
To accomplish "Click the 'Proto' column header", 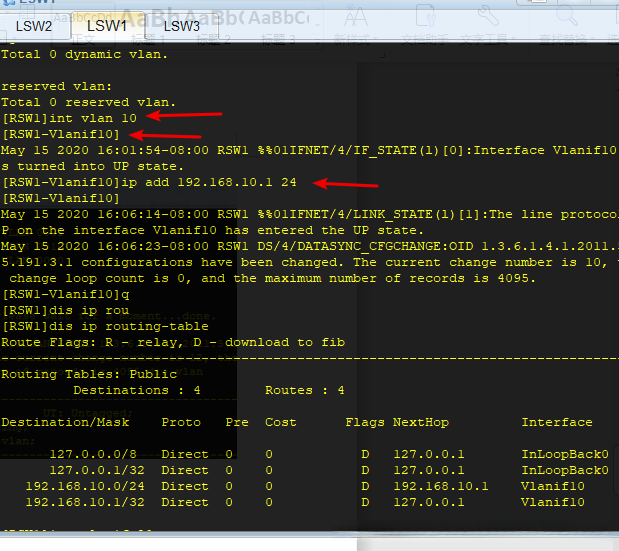I will [181, 422].
